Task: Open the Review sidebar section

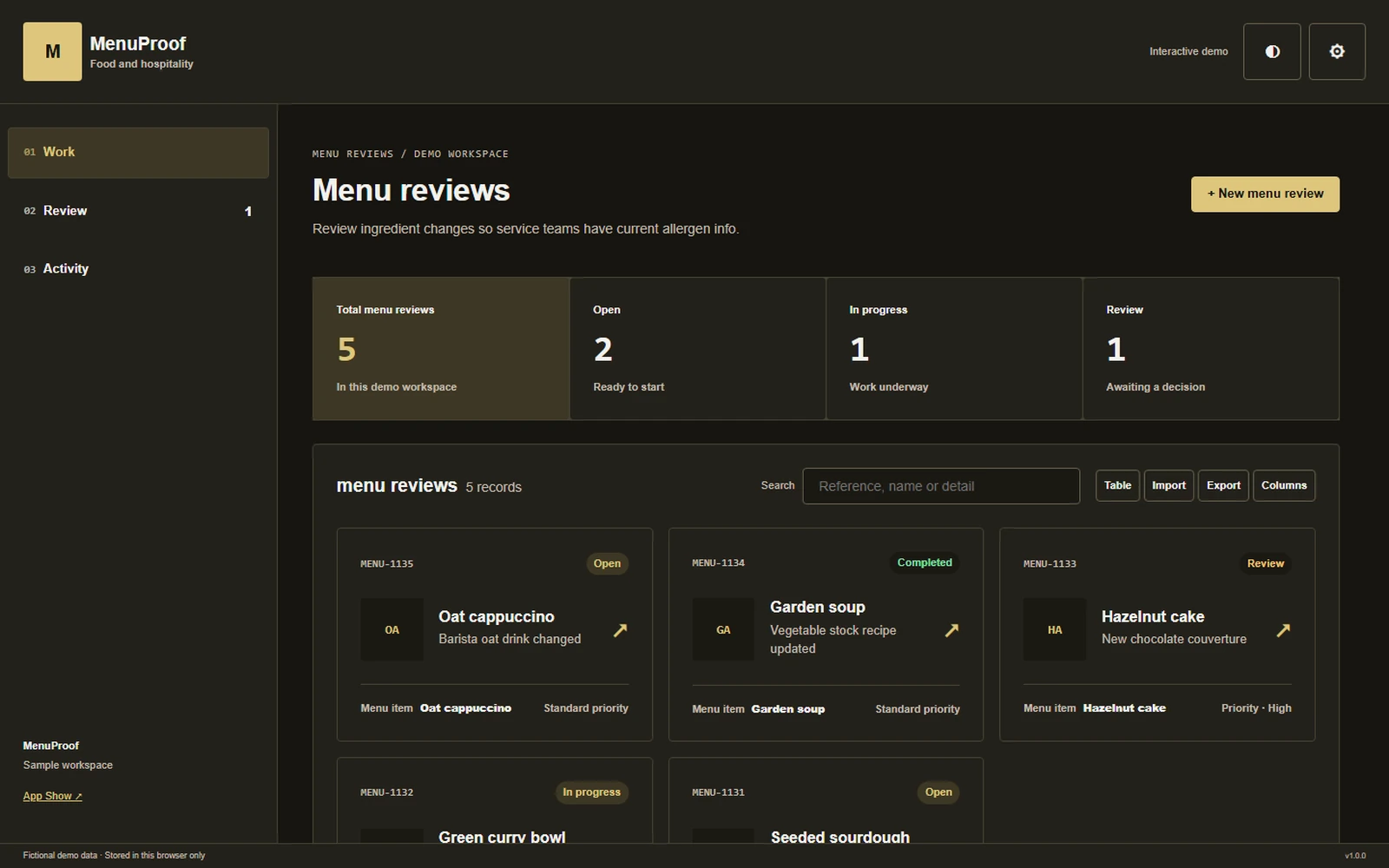Action: point(138,211)
